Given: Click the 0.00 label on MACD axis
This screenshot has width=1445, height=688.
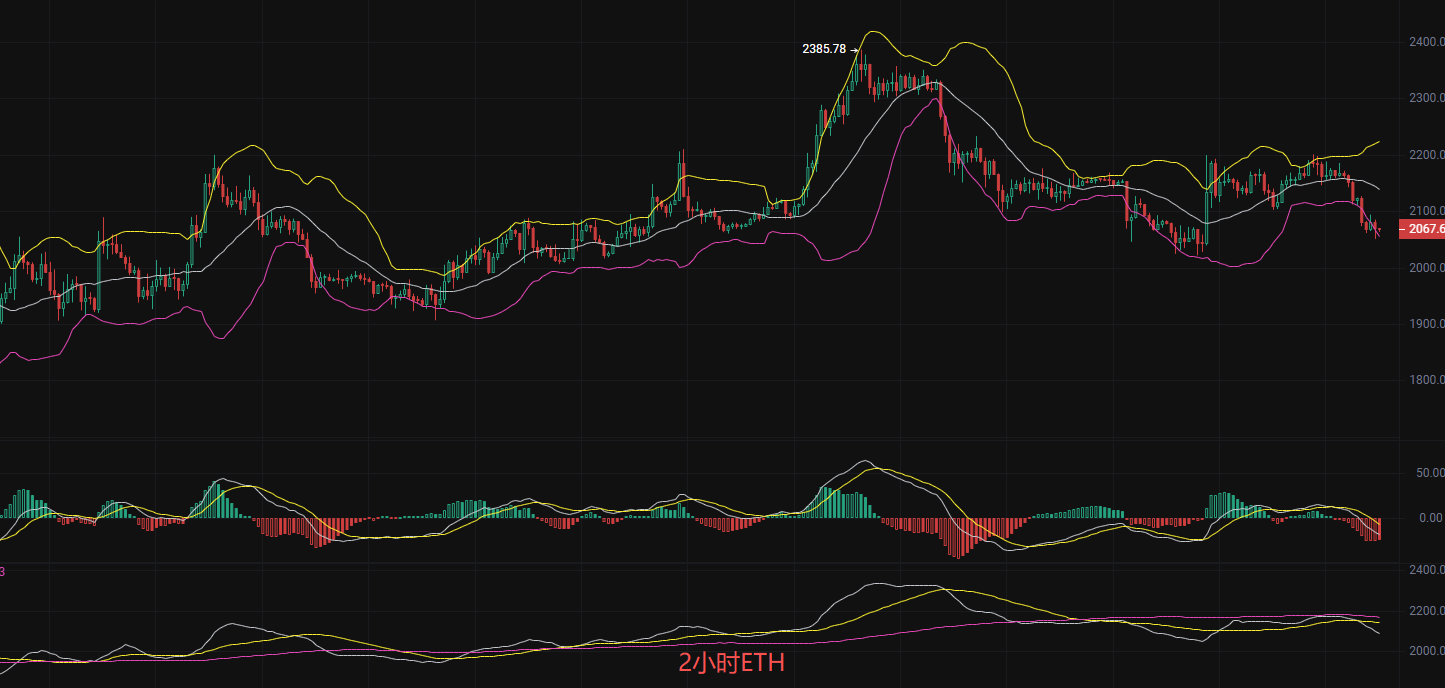Looking at the screenshot, I should pos(1430,518).
